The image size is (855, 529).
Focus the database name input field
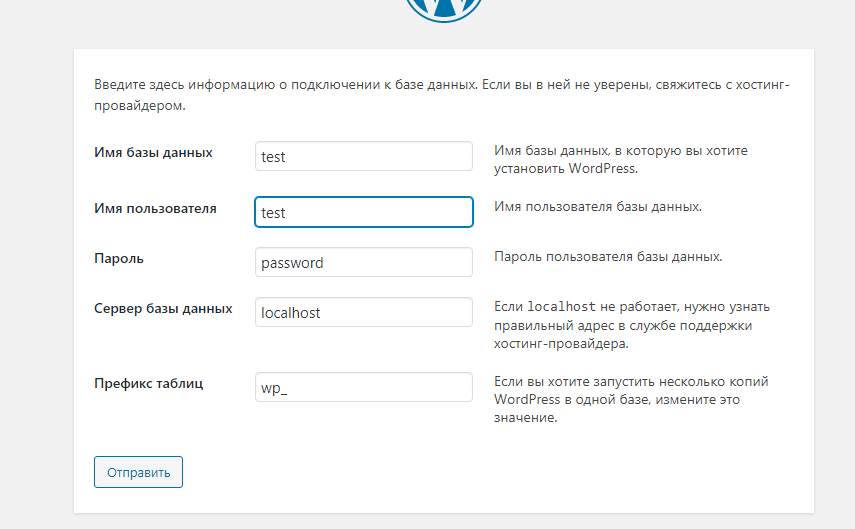364,156
